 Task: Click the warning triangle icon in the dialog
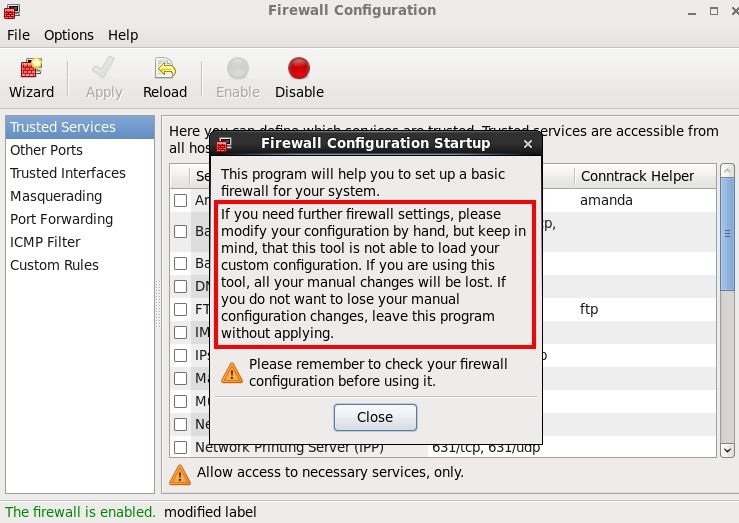coord(232,373)
